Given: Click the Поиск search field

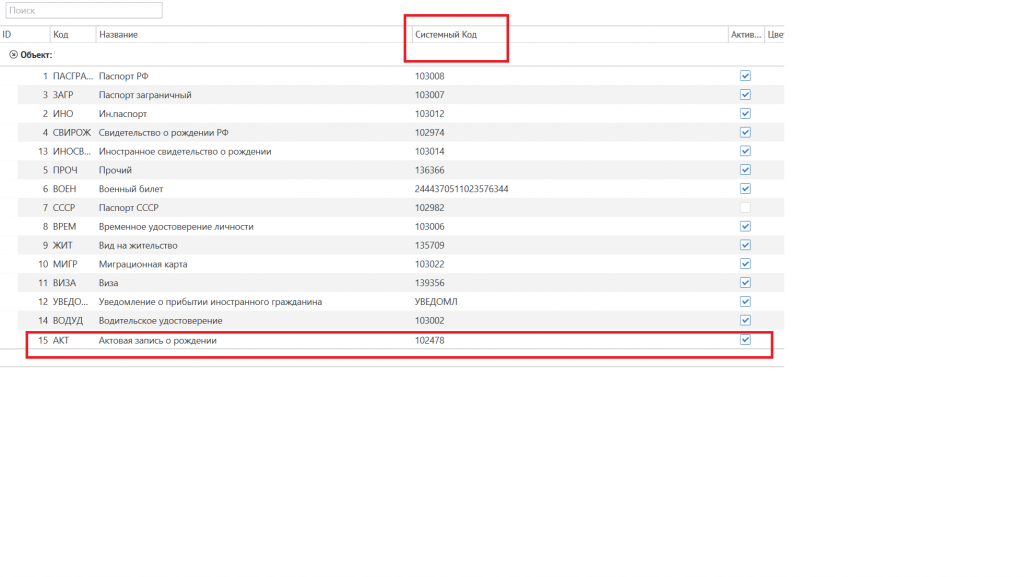Looking at the screenshot, I should coord(84,10).
